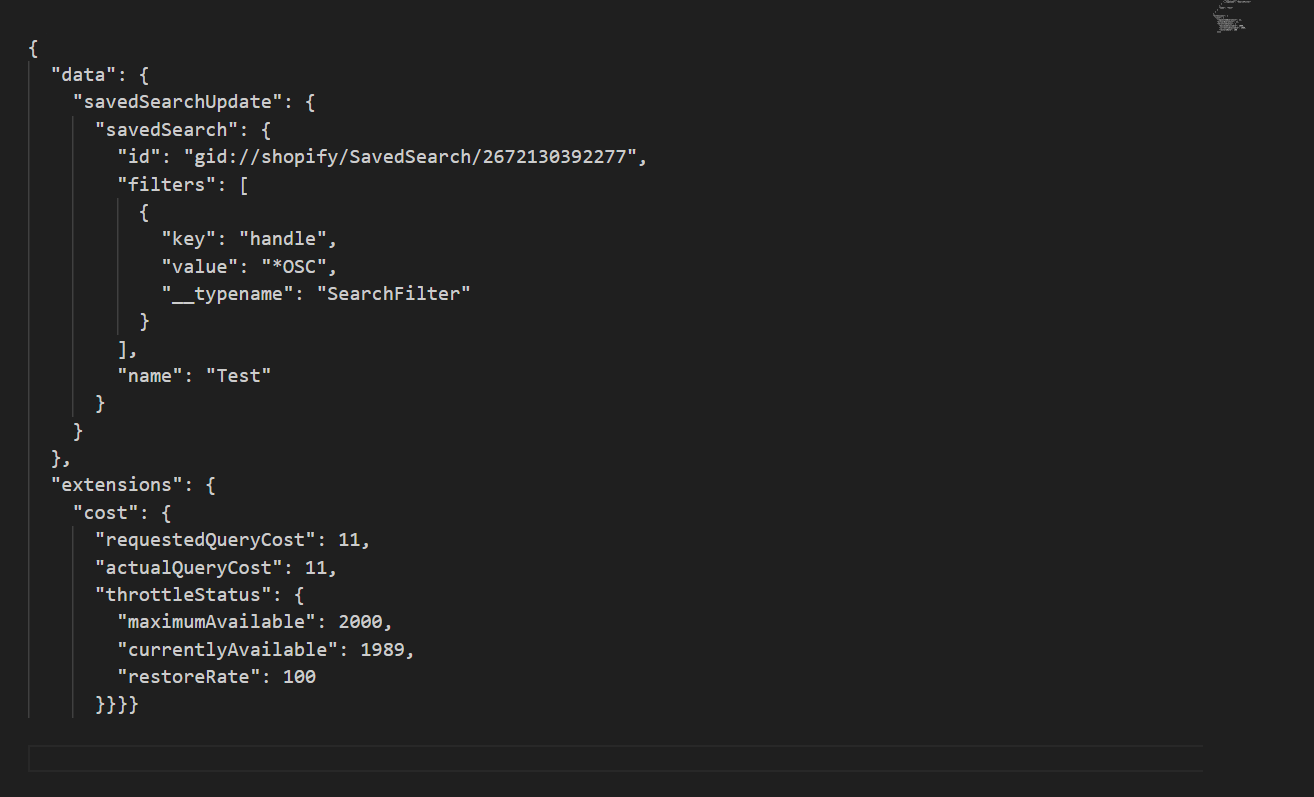Click the "data" key in the JSON
1314x797 pixels.
[84, 75]
